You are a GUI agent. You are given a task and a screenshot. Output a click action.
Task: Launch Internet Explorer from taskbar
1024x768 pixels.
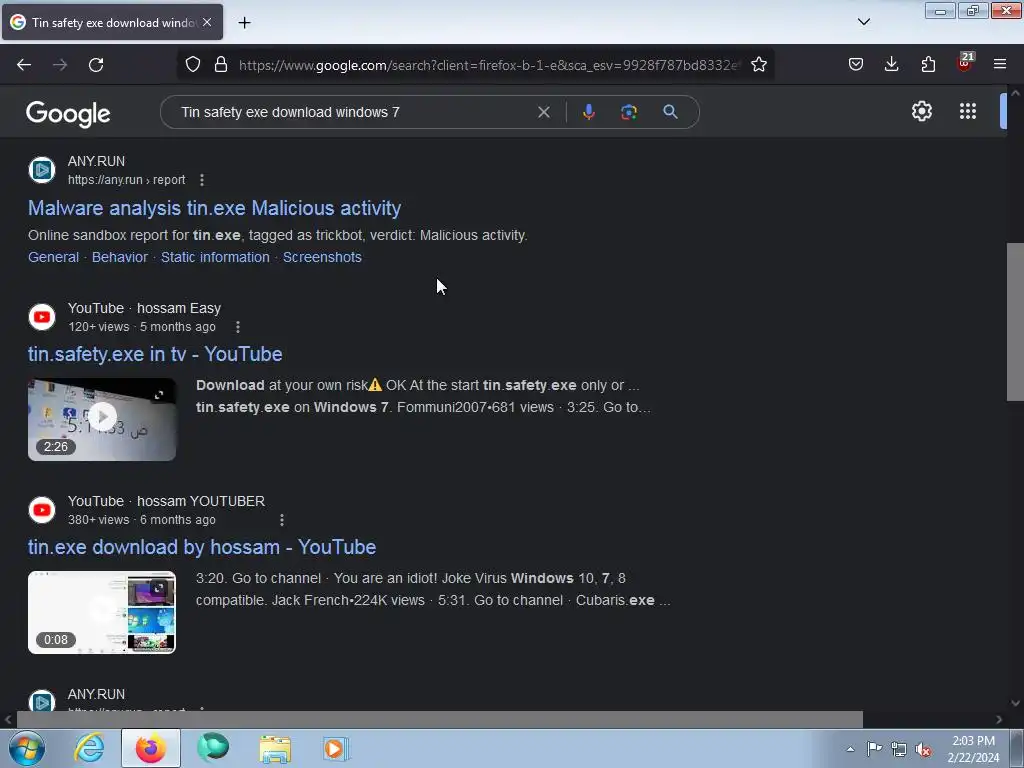tap(89, 748)
